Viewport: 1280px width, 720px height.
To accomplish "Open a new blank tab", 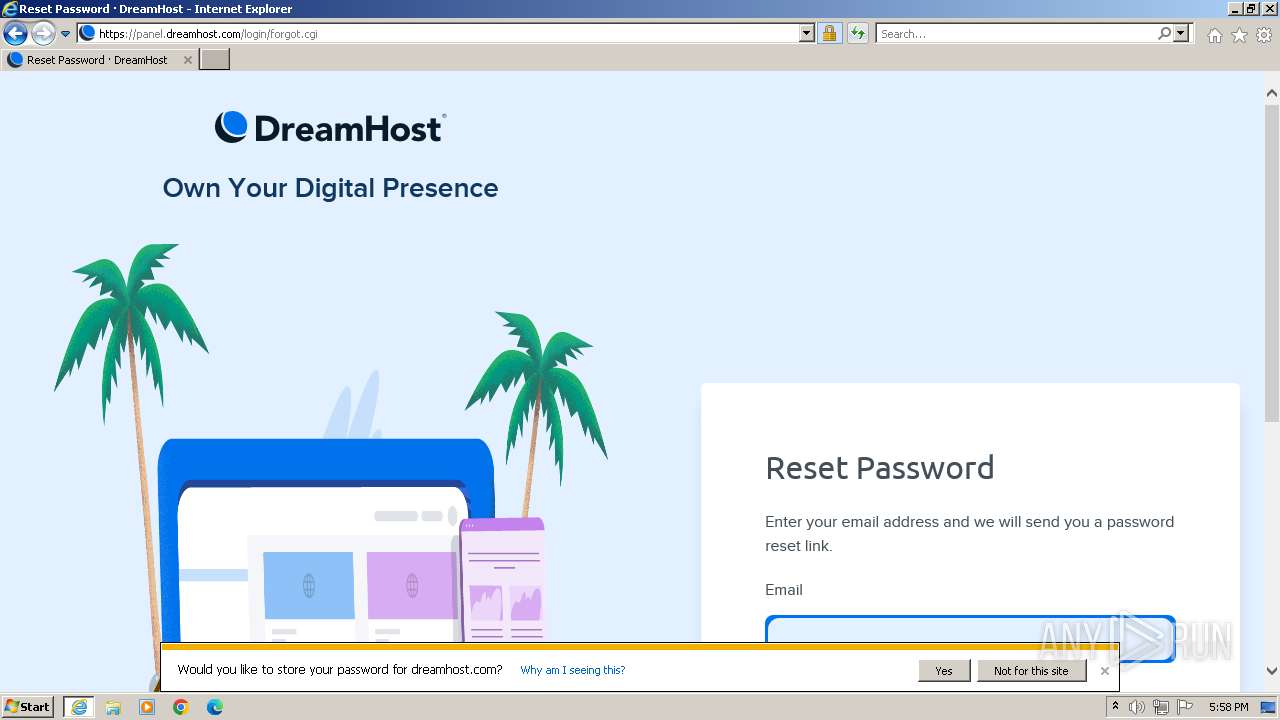I will coord(215,60).
